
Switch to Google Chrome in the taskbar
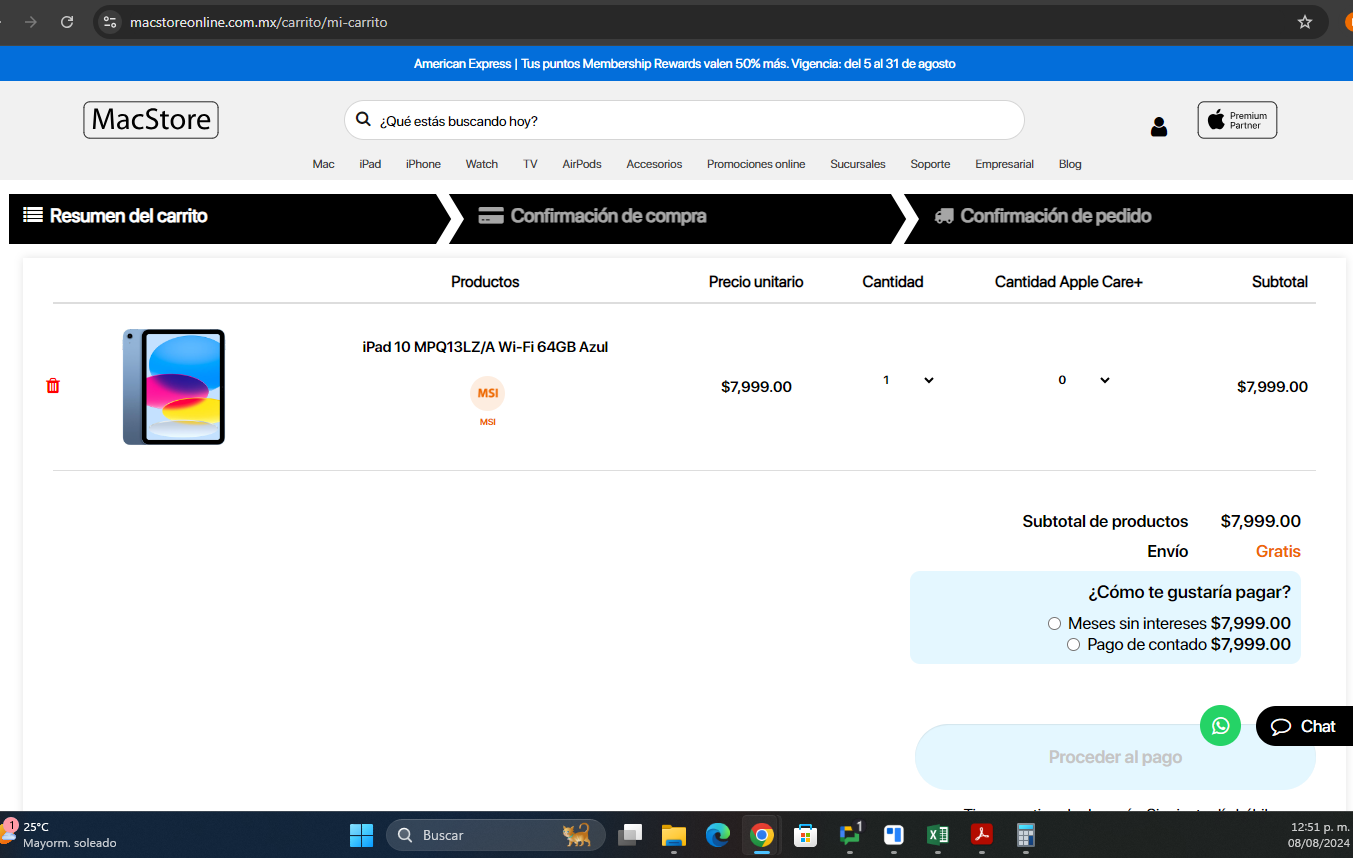(762, 835)
